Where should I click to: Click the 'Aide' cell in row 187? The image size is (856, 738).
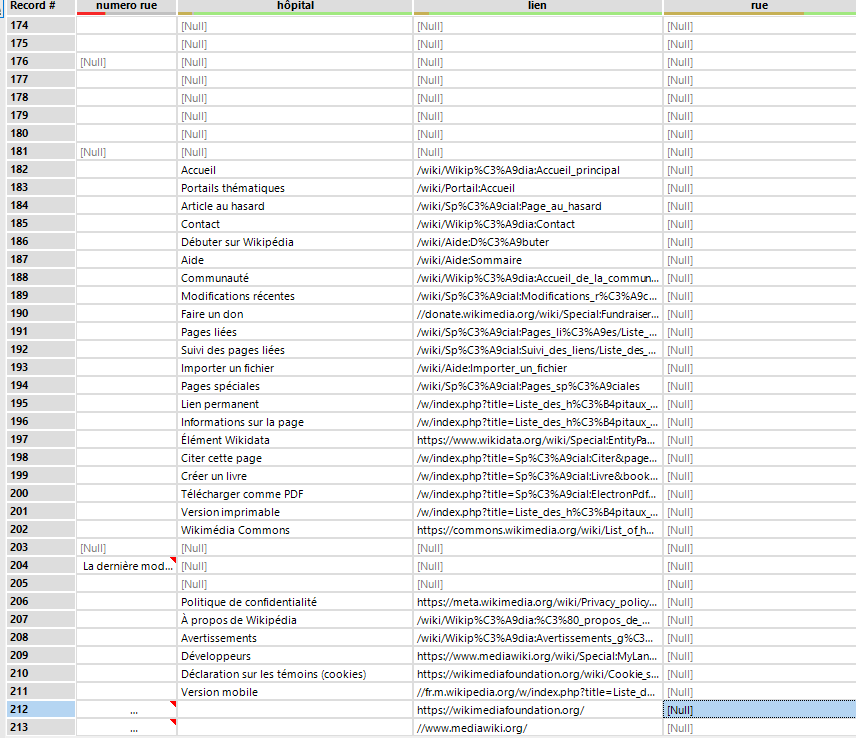point(295,260)
